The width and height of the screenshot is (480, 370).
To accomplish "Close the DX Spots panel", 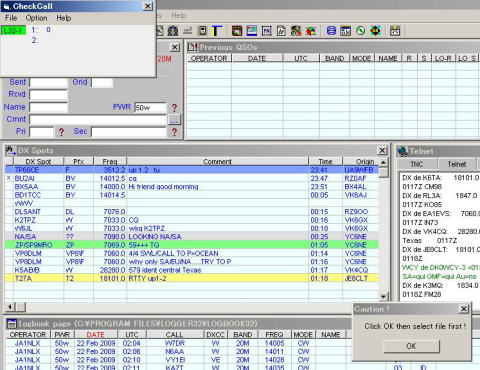I will coord(382,150).
